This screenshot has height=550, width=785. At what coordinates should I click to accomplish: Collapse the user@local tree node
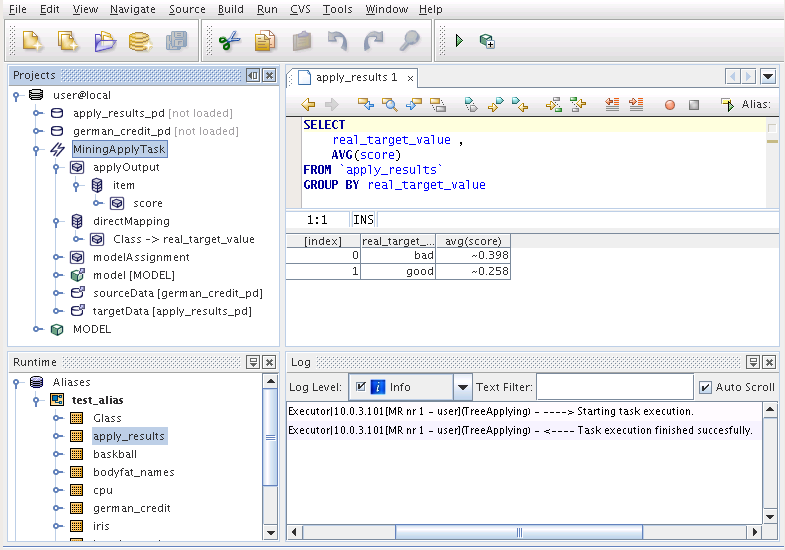click(x=16, y=95)
